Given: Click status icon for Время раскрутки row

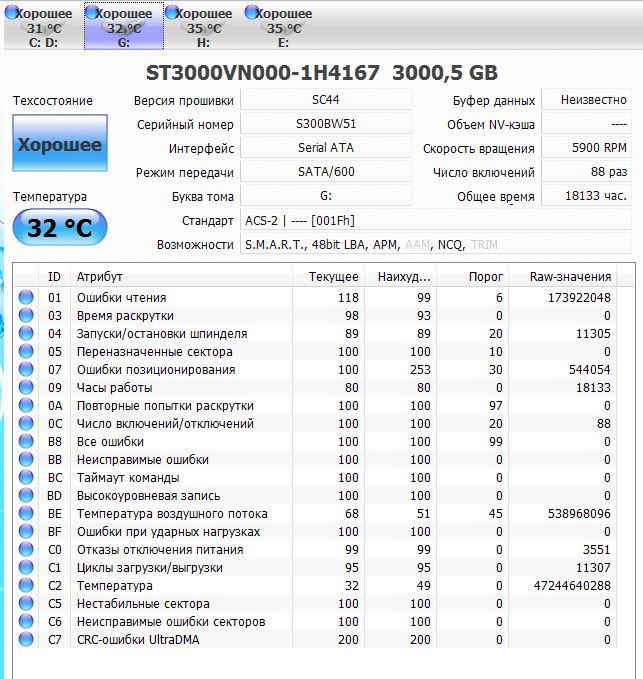Looking at the screenshot, I should point(26,315).
